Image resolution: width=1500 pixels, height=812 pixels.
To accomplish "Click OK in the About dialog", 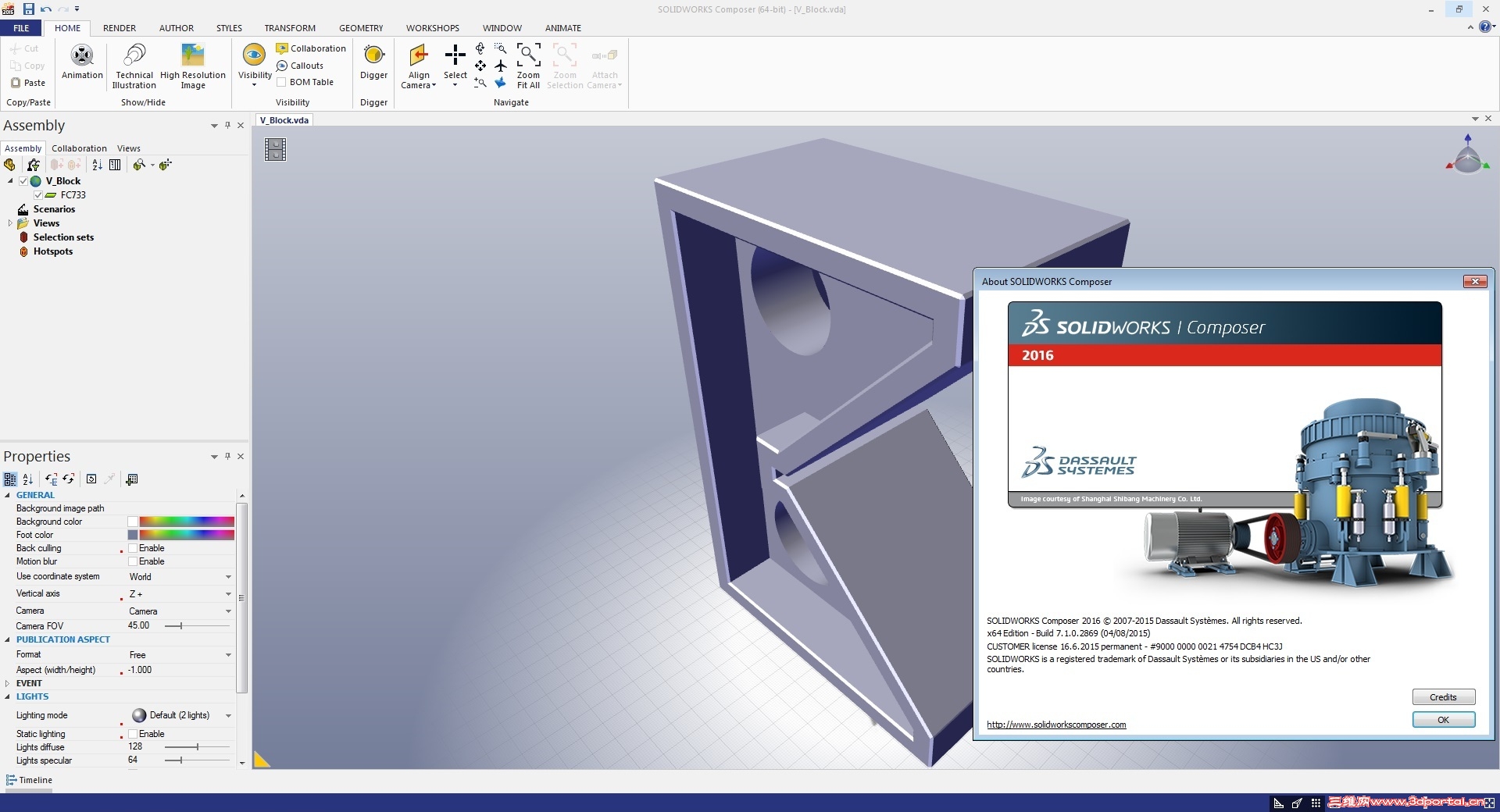I will [x=1443, y=720].
